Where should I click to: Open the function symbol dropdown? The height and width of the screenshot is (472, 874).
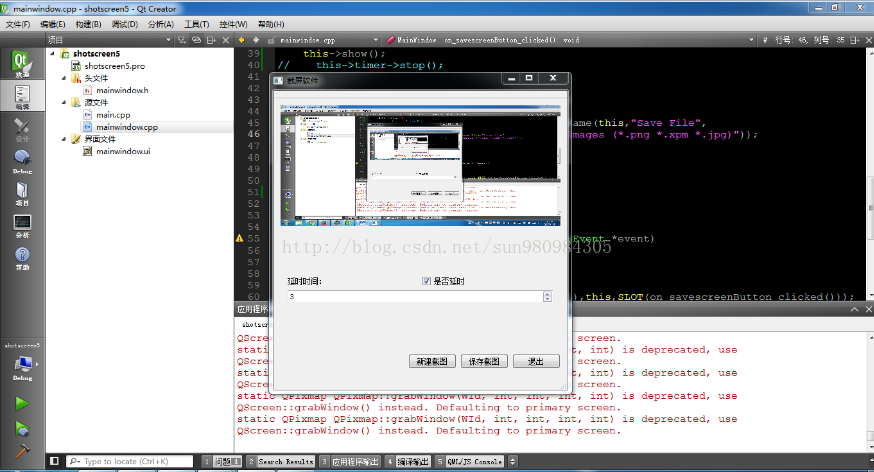click(x=571, y=40)
